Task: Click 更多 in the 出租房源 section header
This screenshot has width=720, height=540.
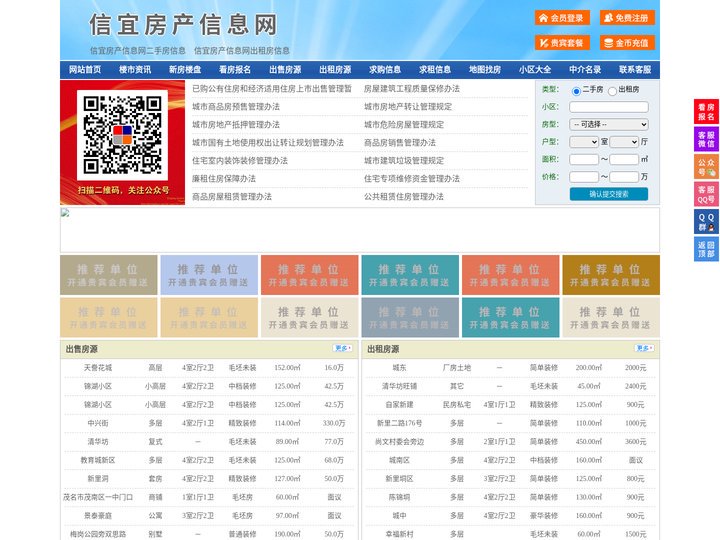Action: pyautogui.click(x=644, y=349)
